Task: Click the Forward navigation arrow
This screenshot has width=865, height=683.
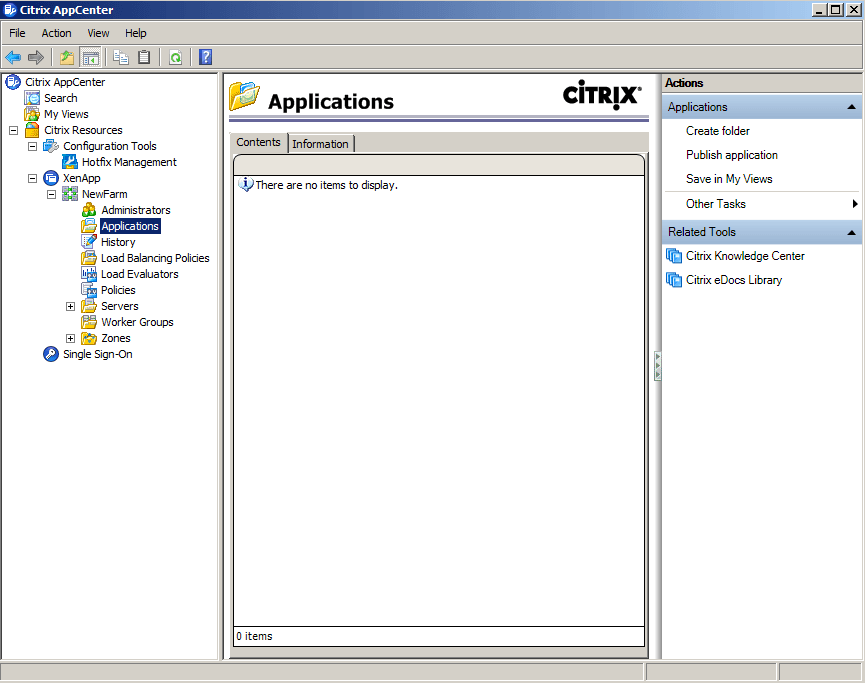Action: pyautogui.click(x=36, y=57)
